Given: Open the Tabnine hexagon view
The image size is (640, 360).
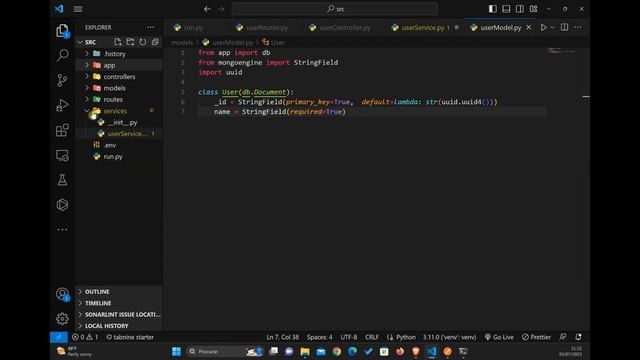Looking at the screenshot, I should (62, 204).
